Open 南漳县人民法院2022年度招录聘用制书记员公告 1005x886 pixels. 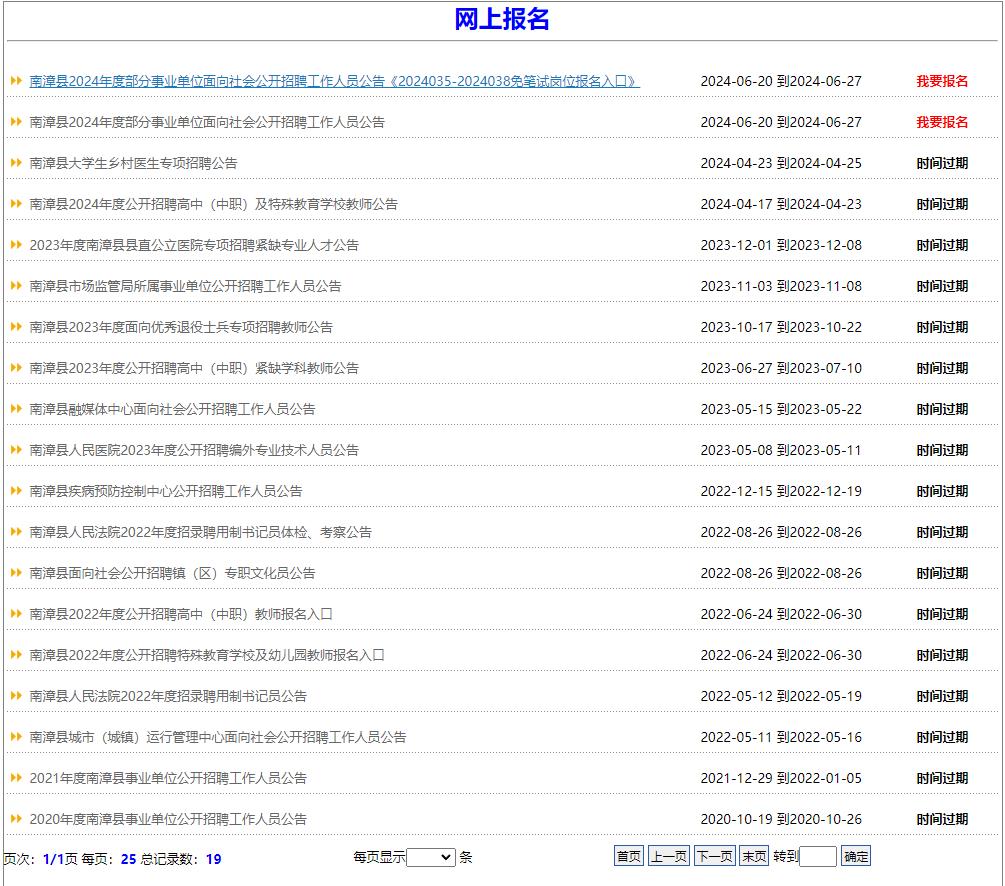[168, 697]
